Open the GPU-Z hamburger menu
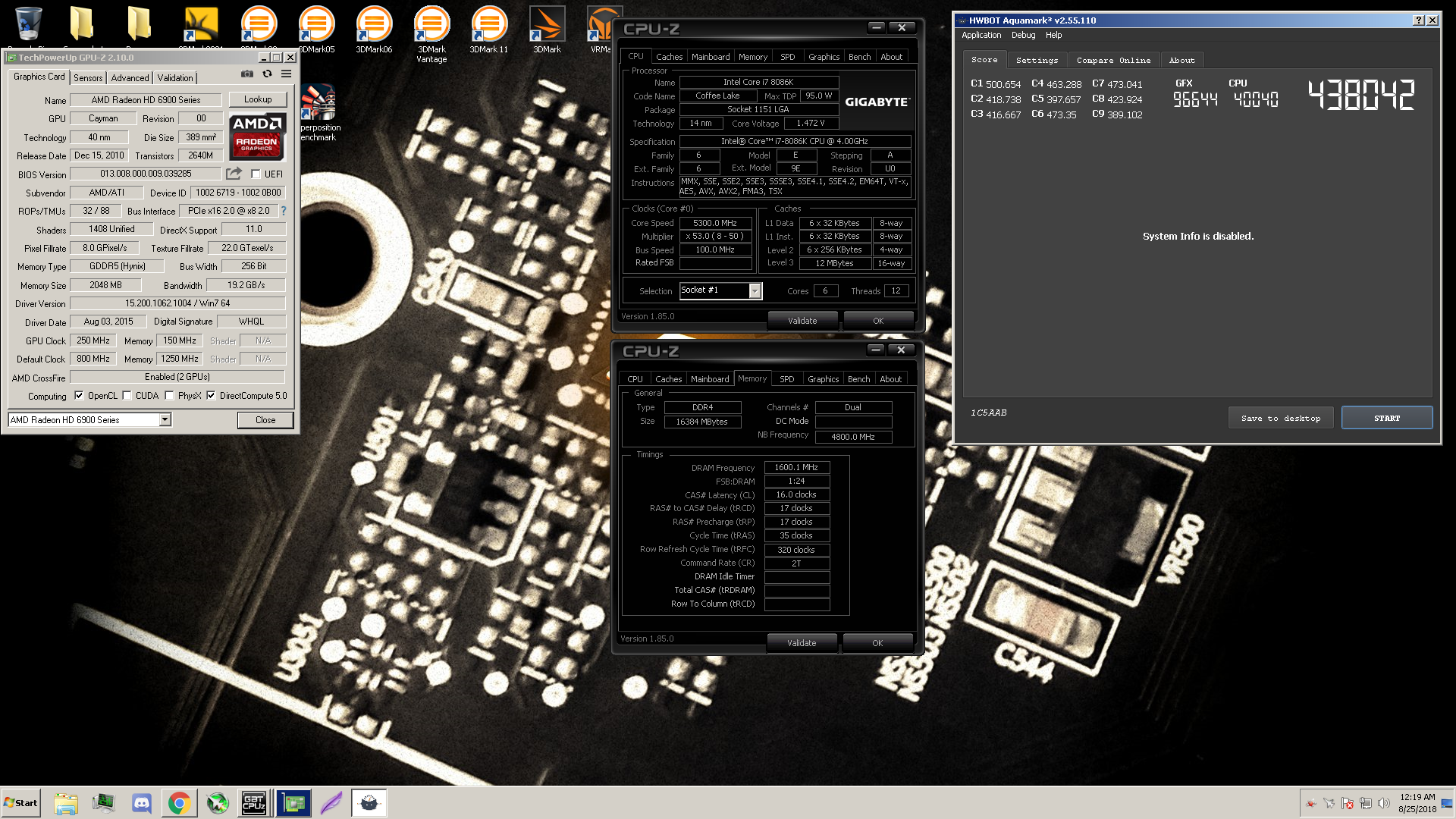The width and height of the screenshot is (1456, 819). tap(286, 74)
